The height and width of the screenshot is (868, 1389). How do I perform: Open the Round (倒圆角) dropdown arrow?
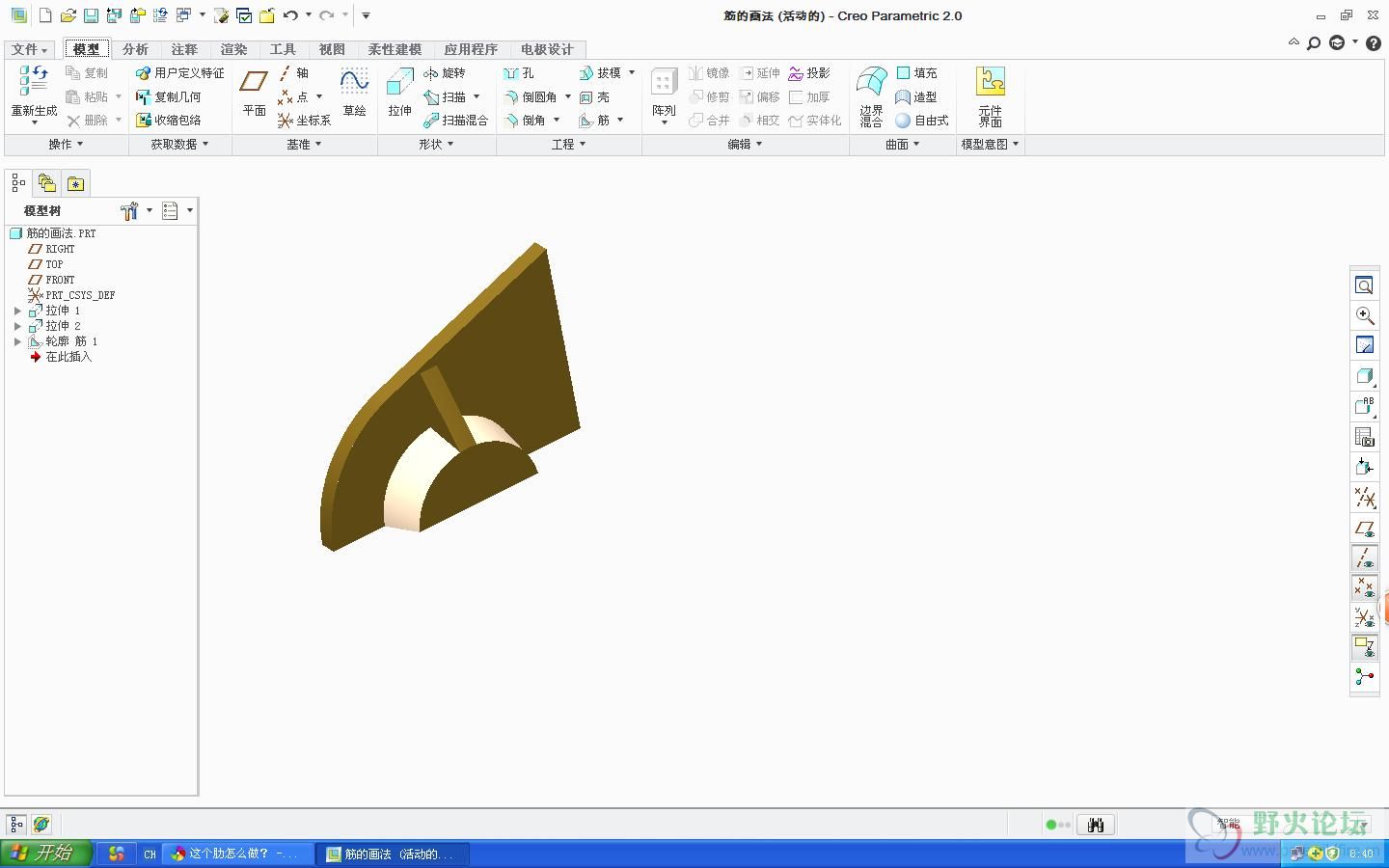pos(567,97)
